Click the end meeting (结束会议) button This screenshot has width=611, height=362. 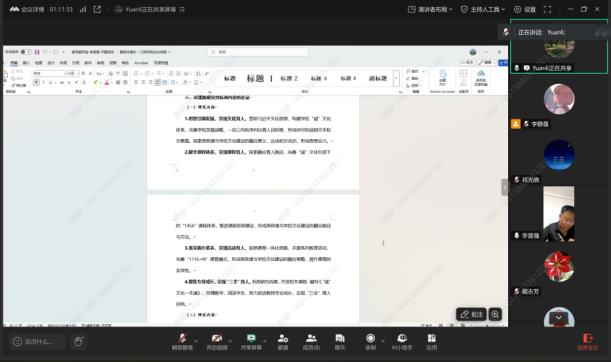pos(588,342)
